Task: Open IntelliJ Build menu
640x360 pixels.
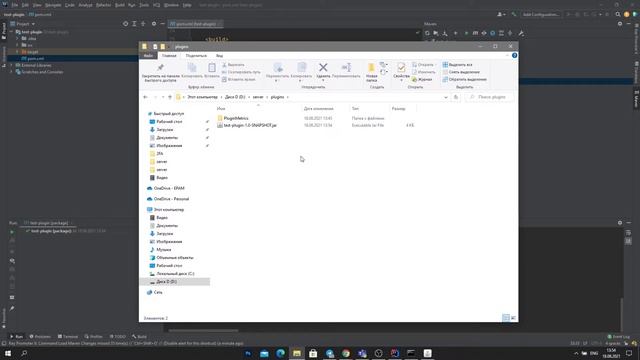Action: (x=120, y=5)
